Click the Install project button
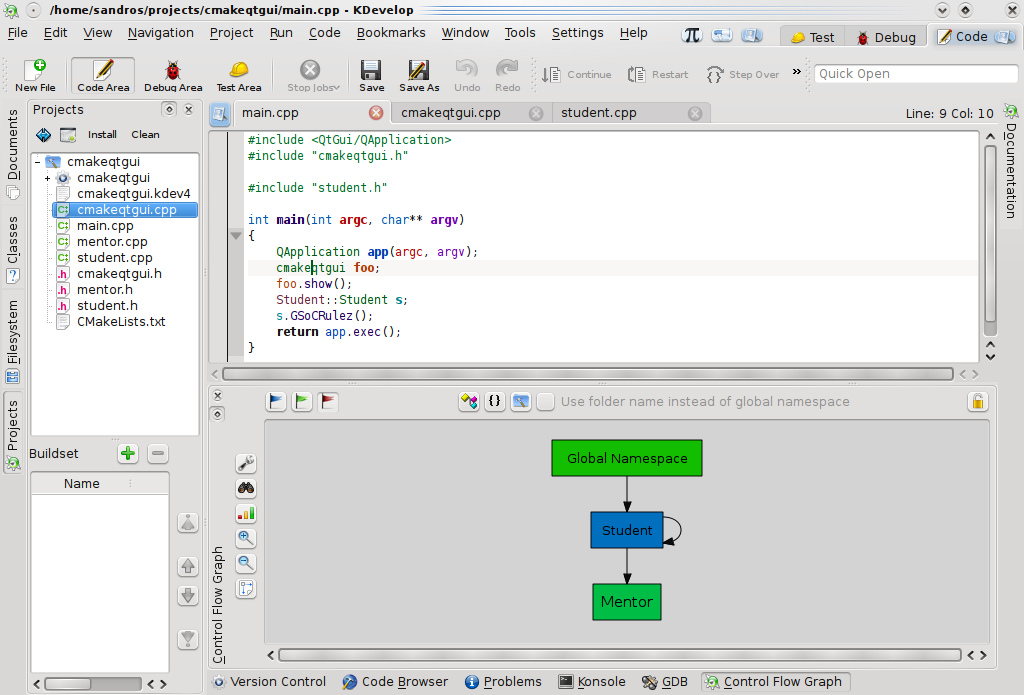 pos(102,134)
